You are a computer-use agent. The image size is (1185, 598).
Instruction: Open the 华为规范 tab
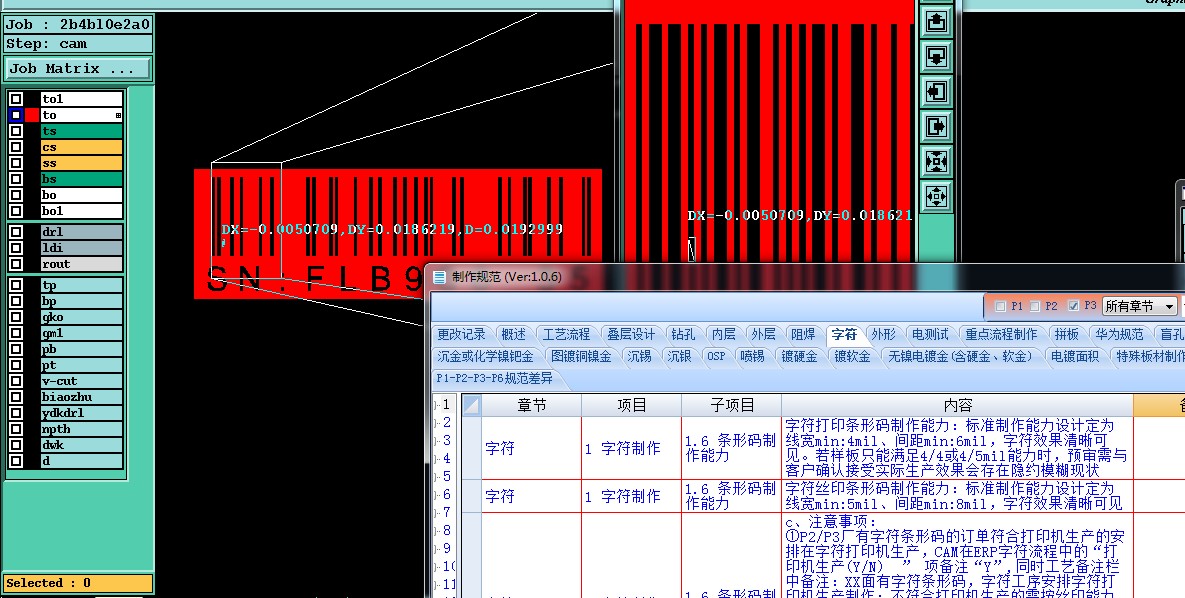pyautogui.click(x=1119, y=334)
